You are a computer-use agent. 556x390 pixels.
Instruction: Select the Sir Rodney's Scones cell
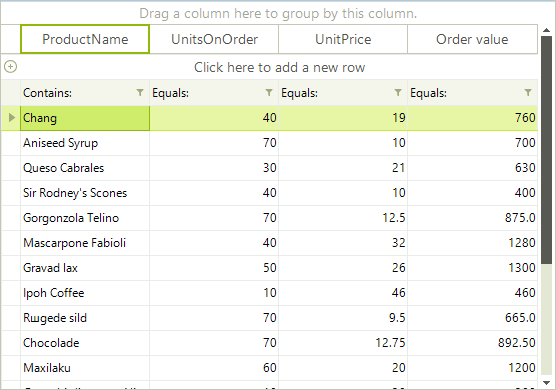tap(85, 193)
